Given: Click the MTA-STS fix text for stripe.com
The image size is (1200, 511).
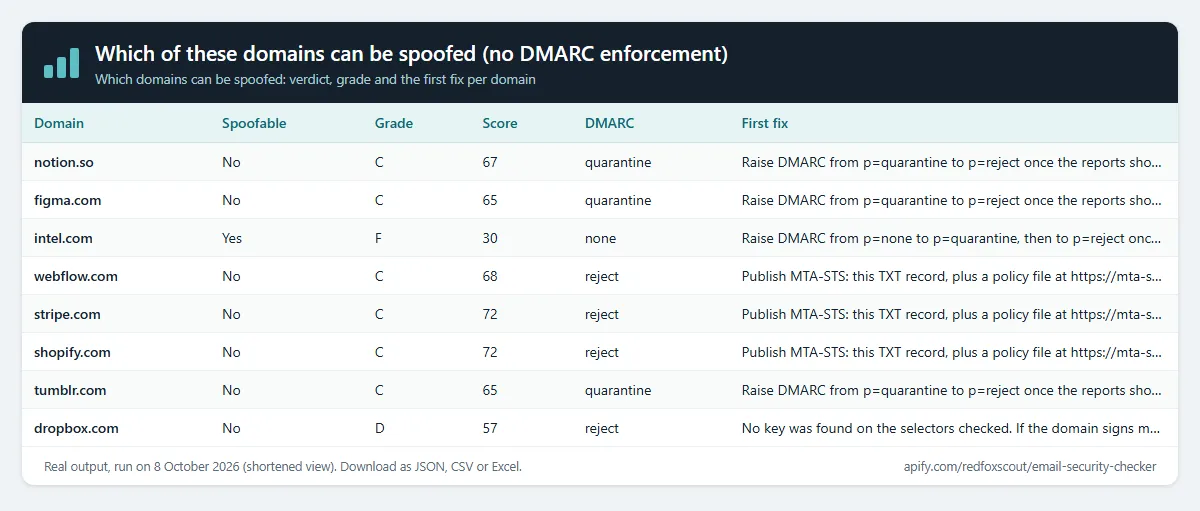Looking at the screenshot, I should coord(952,314).
